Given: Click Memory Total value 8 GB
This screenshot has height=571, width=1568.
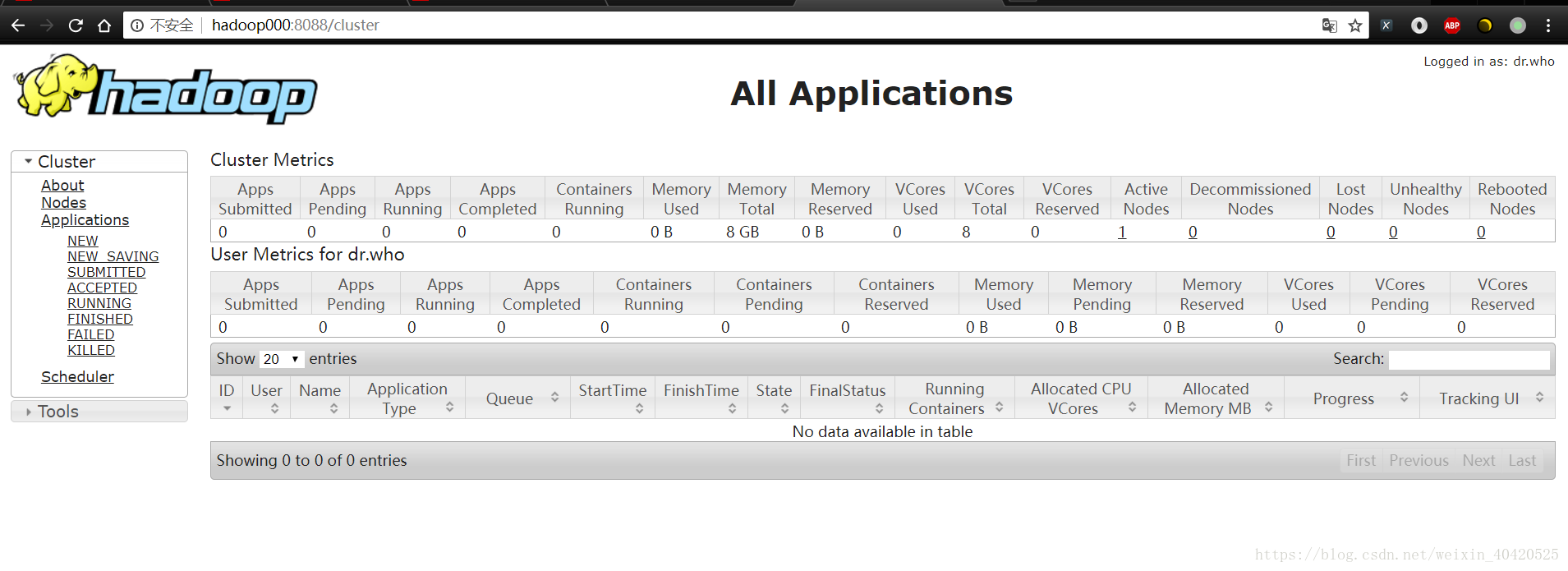Looking at the screenshot, I should coord(743,232).
